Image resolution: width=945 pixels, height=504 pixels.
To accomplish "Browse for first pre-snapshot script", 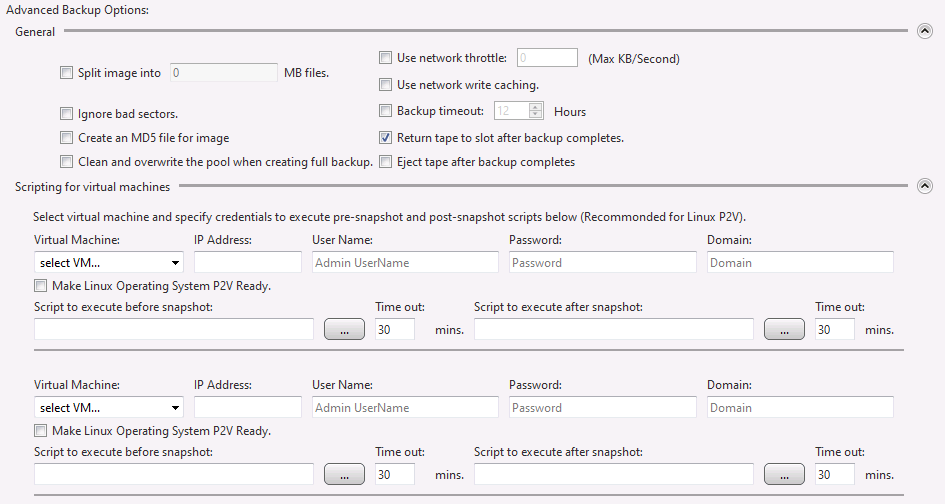I will (344, 330).
